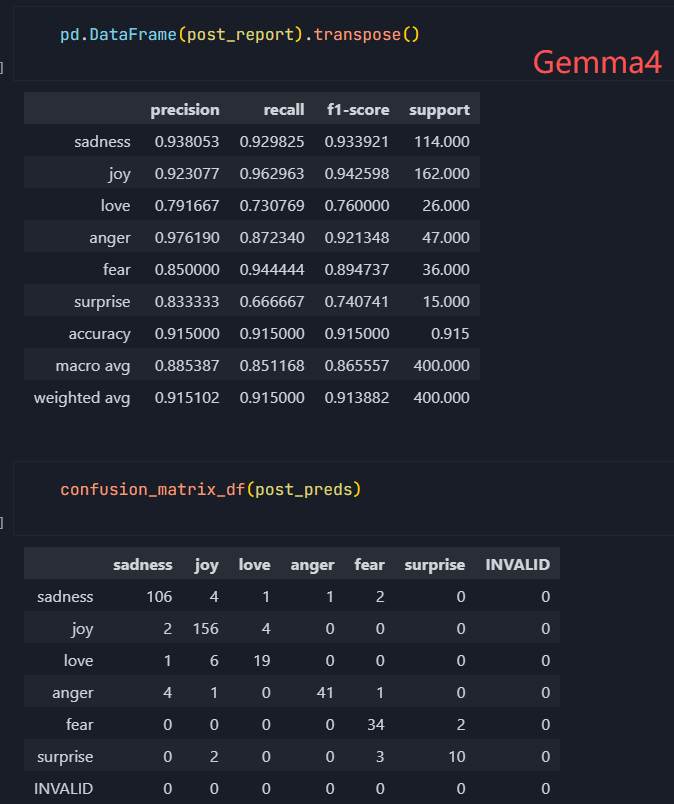Image resolution: width=674 pixels, height=804 pixels.
Task: Click the sadness row label in confusion matrix
Action: coord(65,597)
